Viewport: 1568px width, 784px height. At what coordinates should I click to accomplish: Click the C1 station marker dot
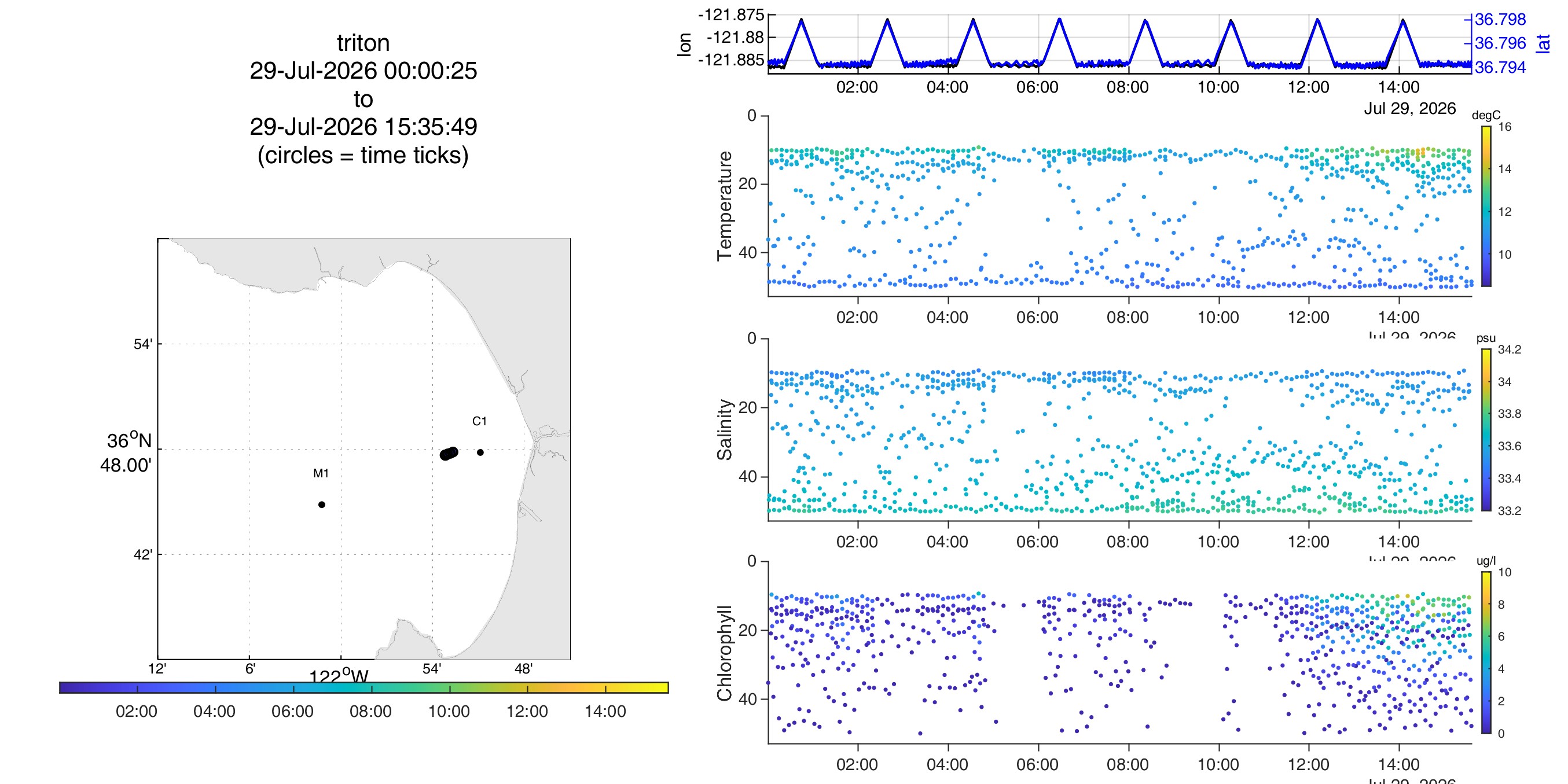pyautogui.click(x=480, y=452)
